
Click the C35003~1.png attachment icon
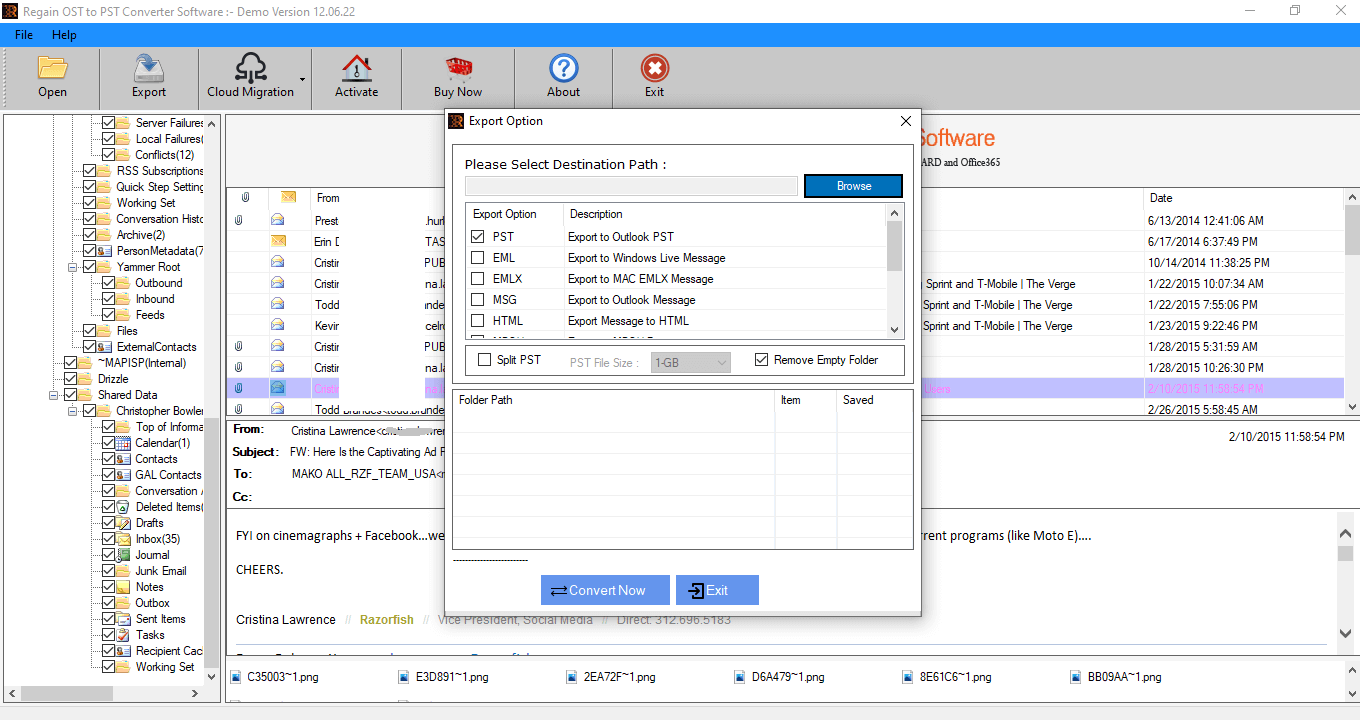pyautogui.click(x=237, y=677)
